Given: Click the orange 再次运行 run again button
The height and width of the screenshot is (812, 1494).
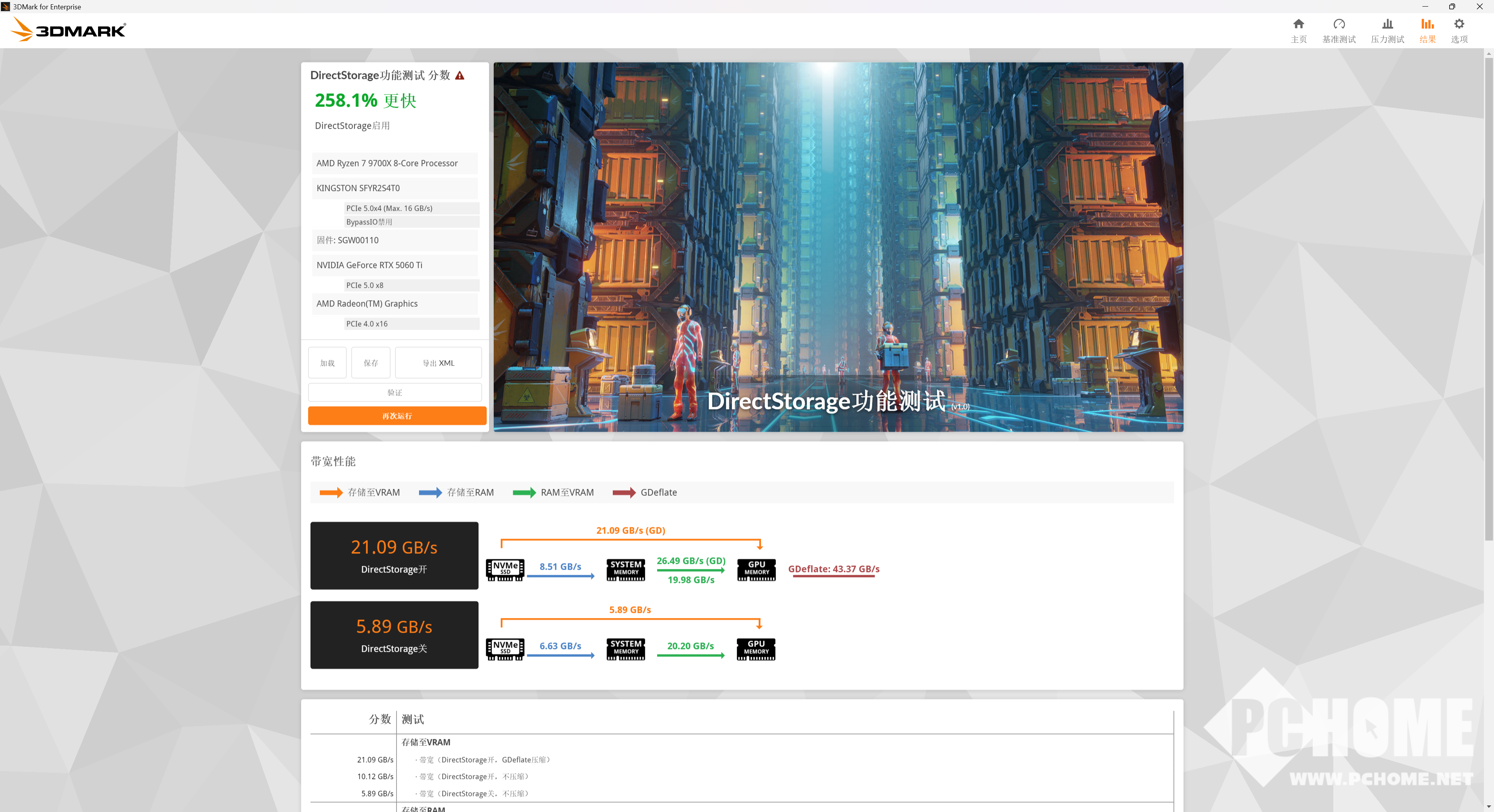Looking at the screenshot, I should coord(397,416).
